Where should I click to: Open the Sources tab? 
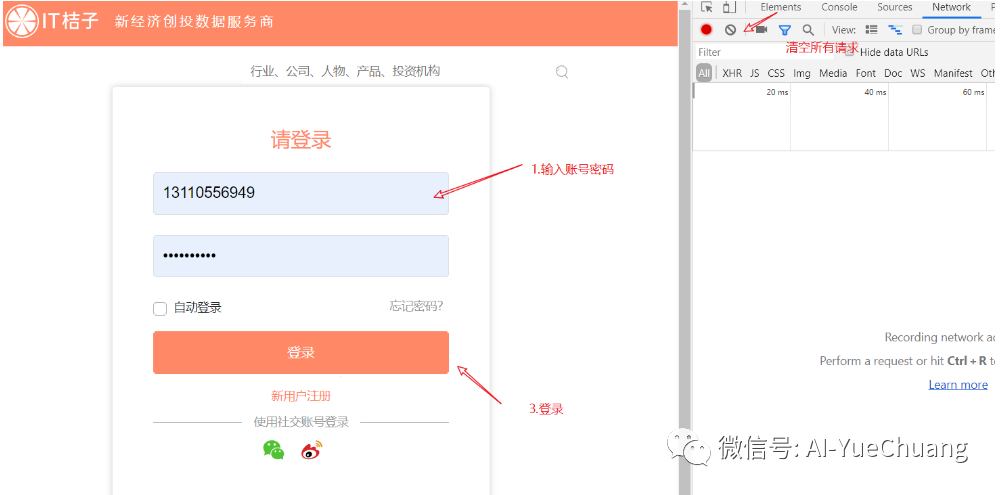[895, 7]
